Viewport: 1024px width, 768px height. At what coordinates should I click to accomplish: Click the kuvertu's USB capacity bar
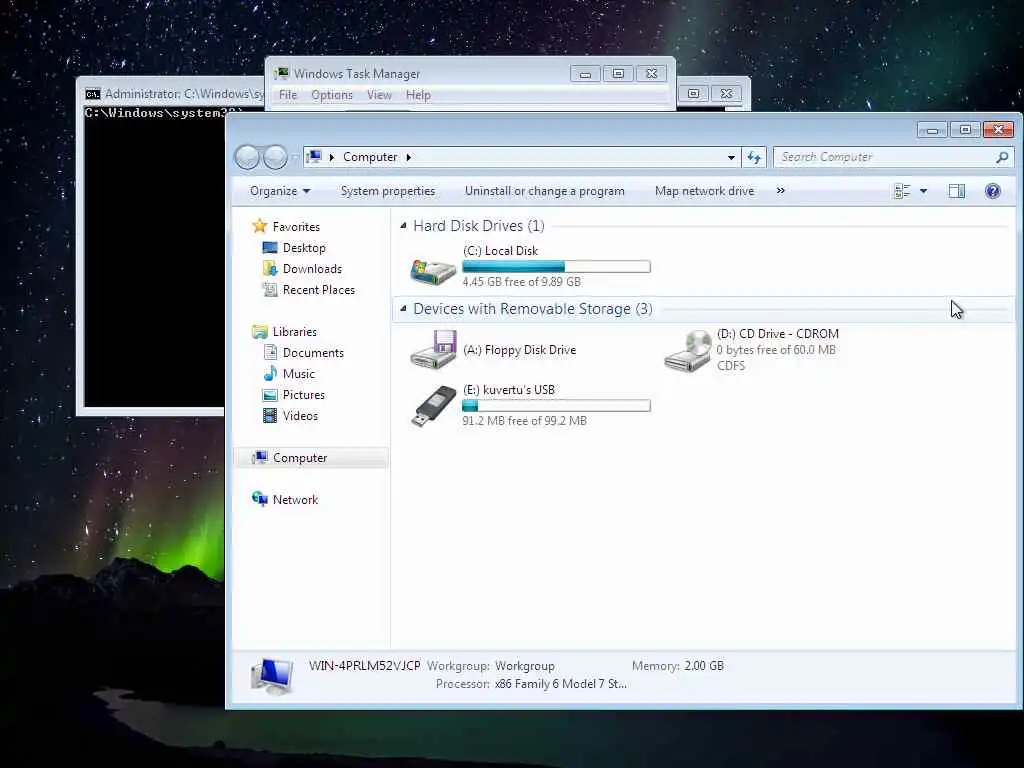tap(556, 406)
